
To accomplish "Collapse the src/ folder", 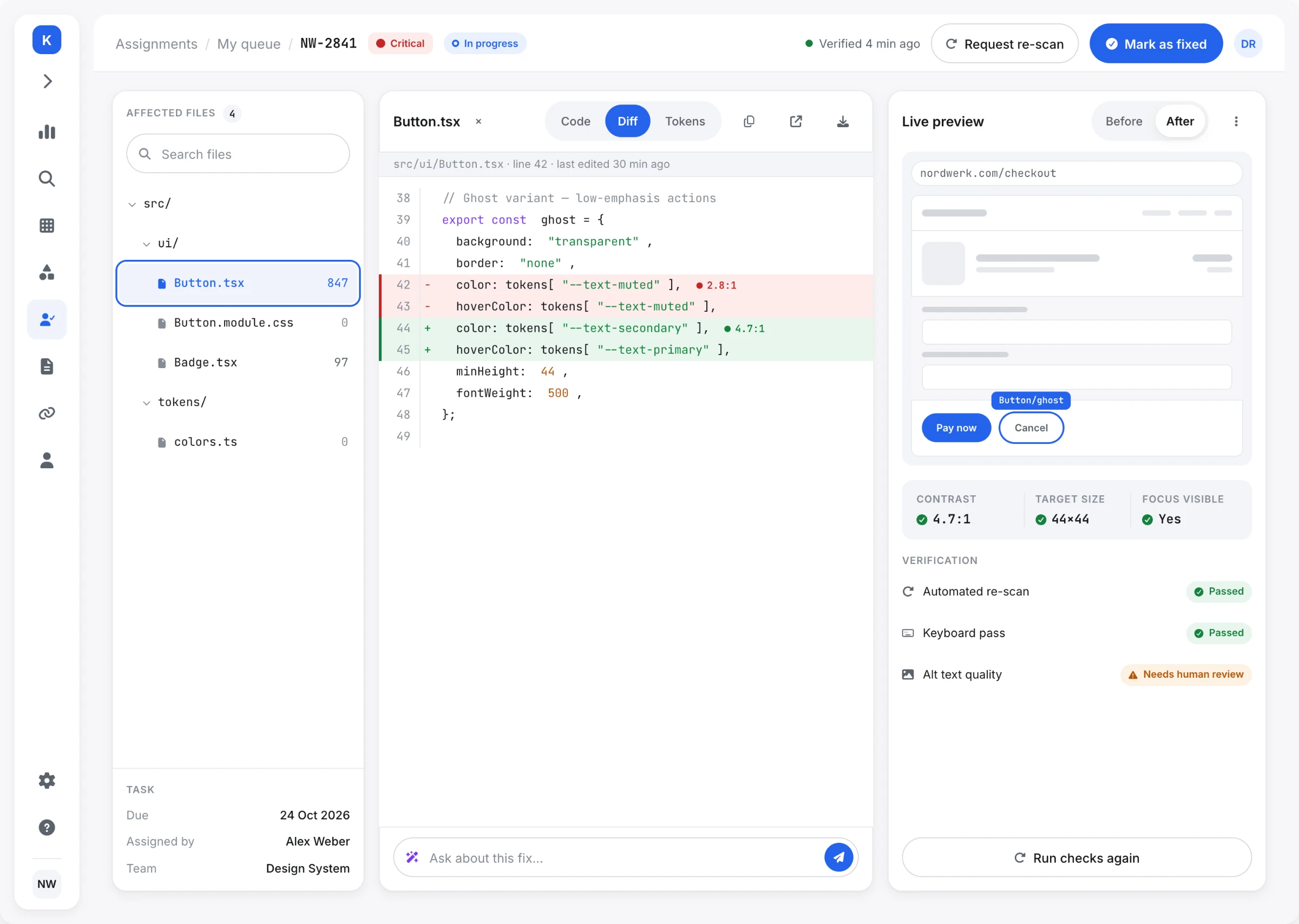I will pos(132,204).
